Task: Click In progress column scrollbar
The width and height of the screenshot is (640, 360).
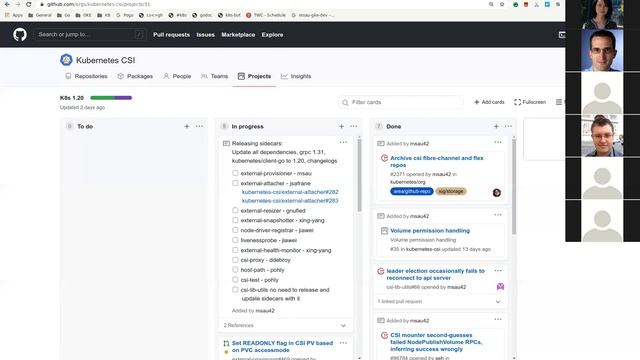Action: tap(359, 176)
